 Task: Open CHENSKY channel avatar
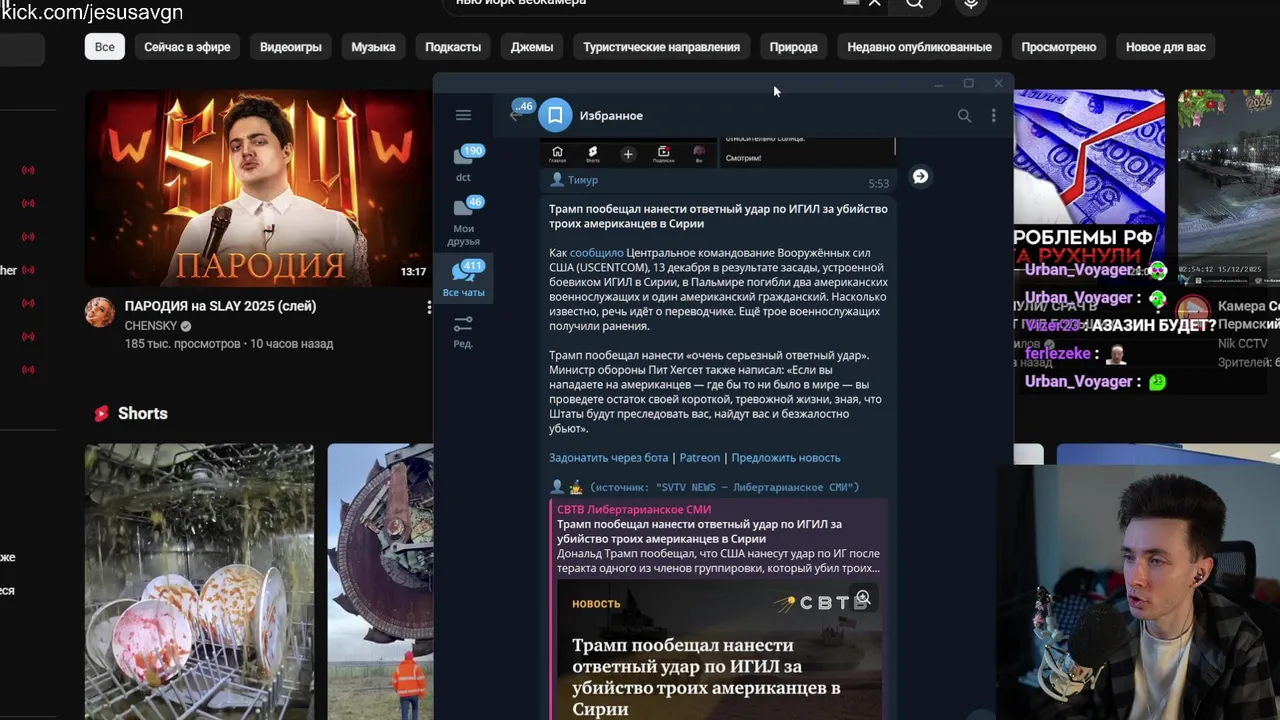click(x=99, y=312)
